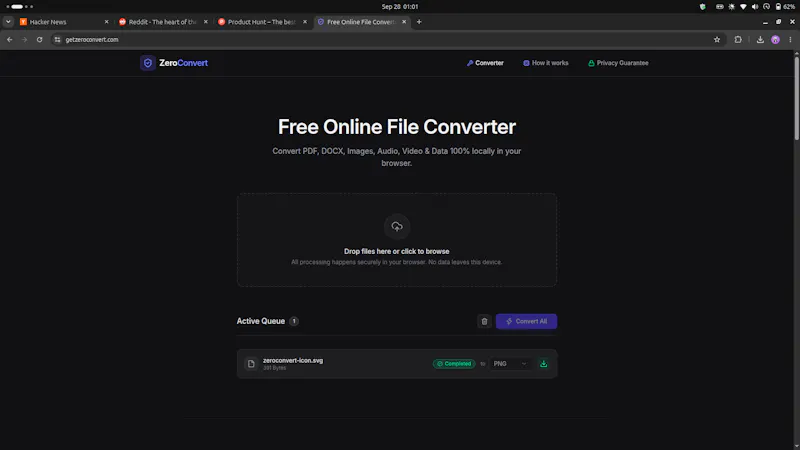Reload the current page
The image size is (800, 450).
click(x=39, y=39)
